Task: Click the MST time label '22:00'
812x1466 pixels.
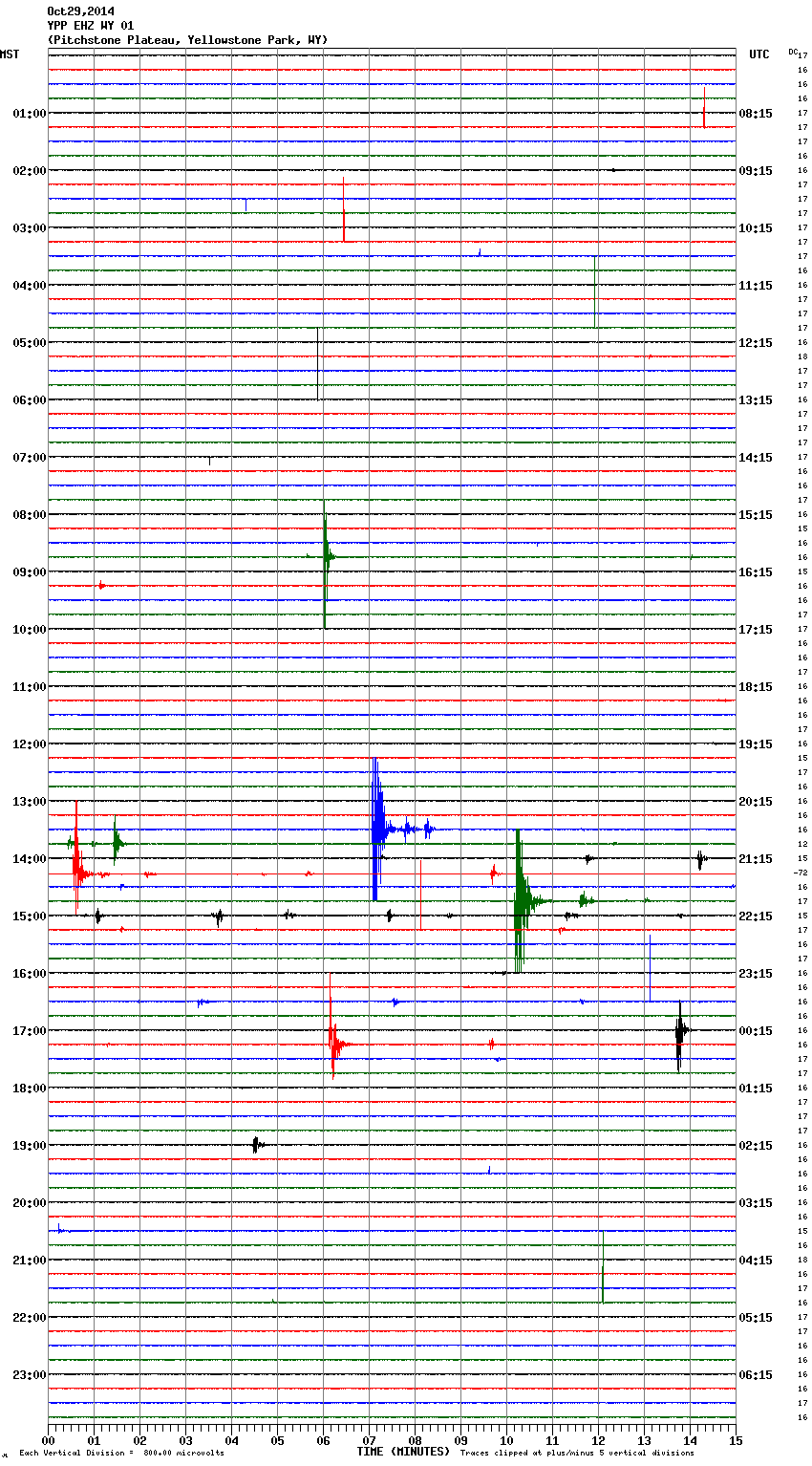Action: tap(30, 1318)
